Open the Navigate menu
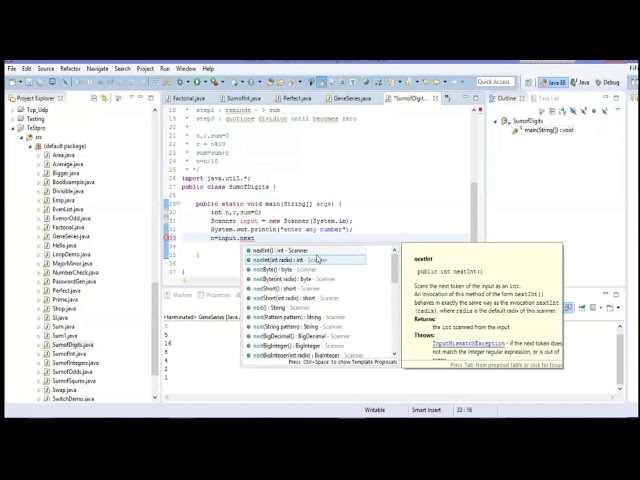Screen dimensions: 640x480 pos(97,69)
